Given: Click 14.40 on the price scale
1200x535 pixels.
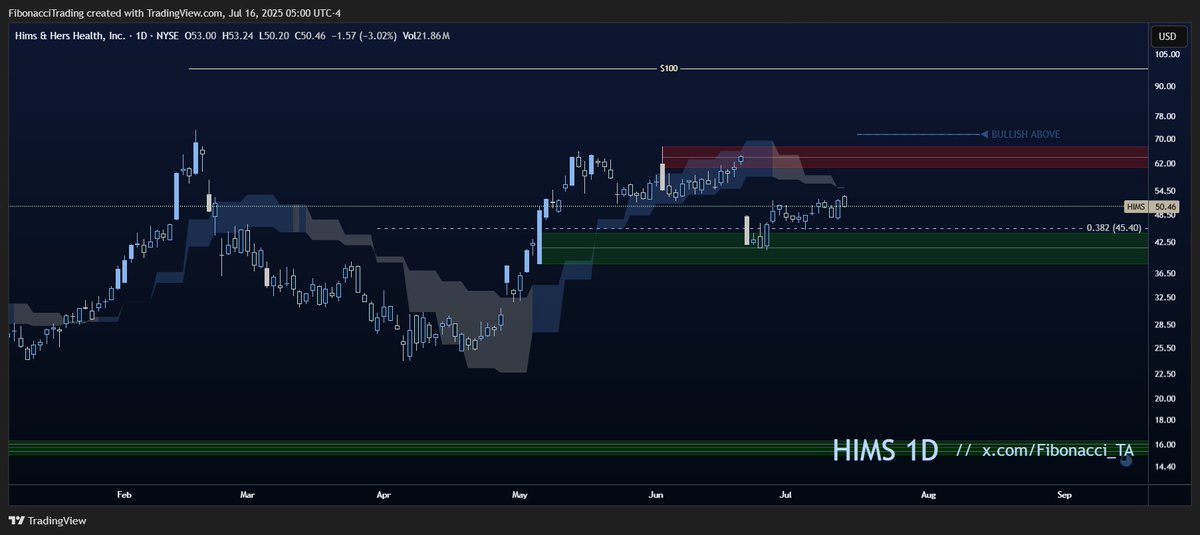Looking at the screenshot, I should click(1164, 466).
